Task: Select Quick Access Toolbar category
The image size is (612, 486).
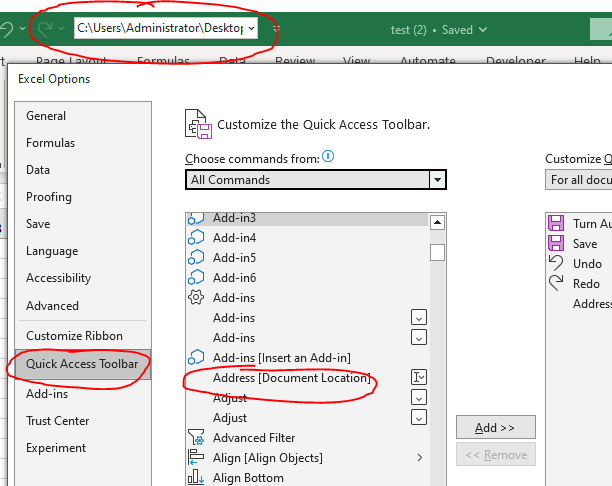Action: coord(82,364)
